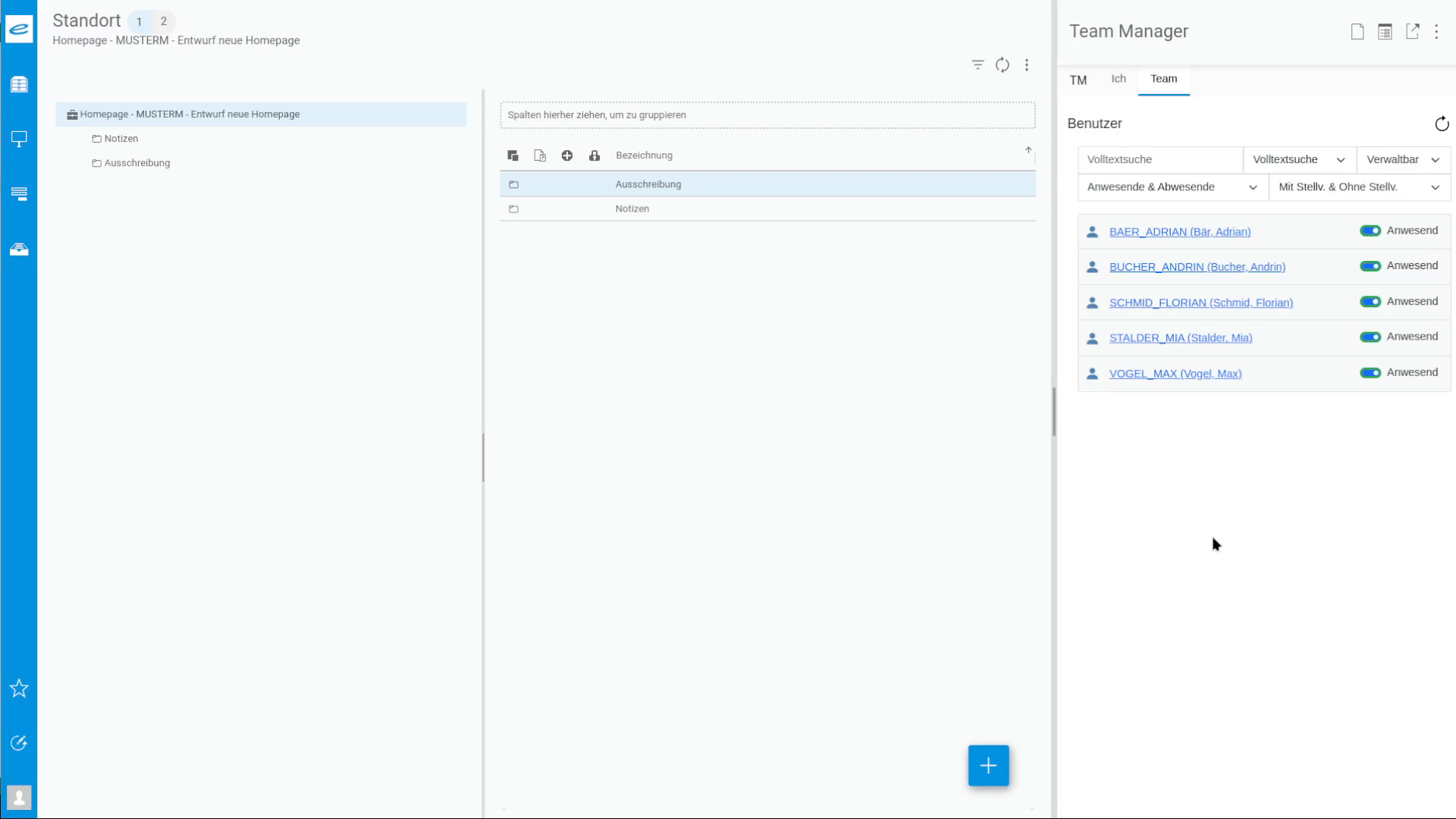Toggle Anwesend switch for BUCHER_ANDRIN

click(1370, 266)
